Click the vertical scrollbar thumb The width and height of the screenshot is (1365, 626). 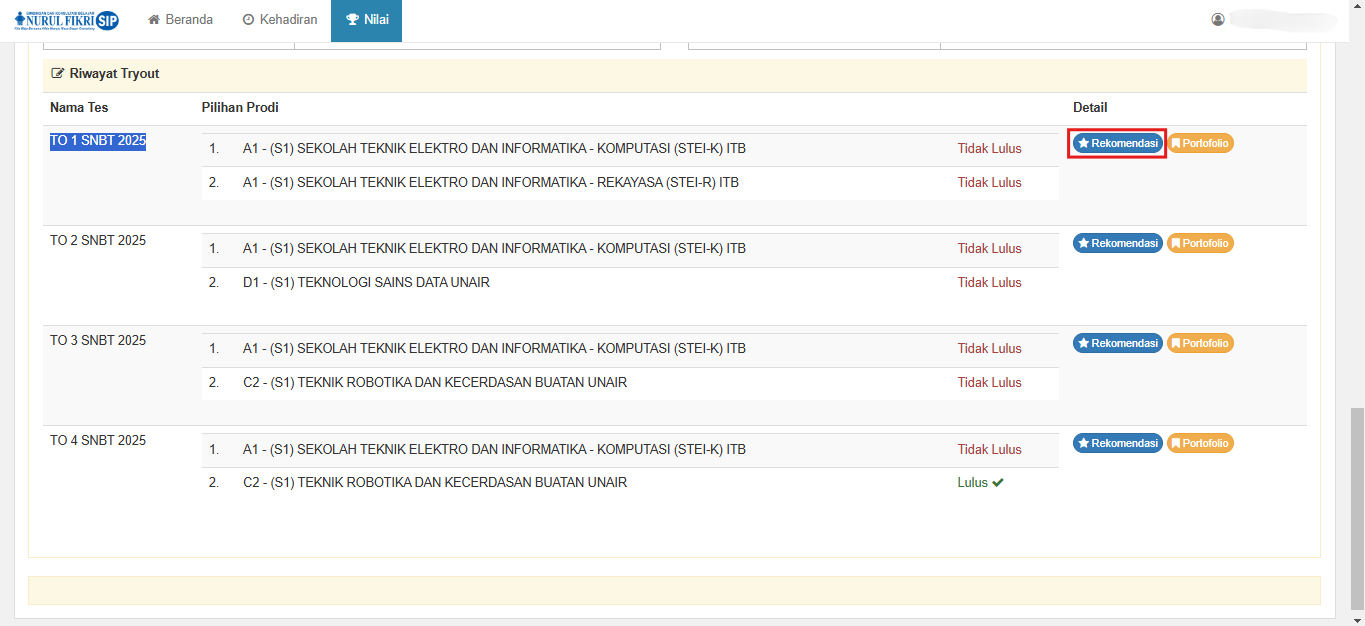pos(1356,505)
